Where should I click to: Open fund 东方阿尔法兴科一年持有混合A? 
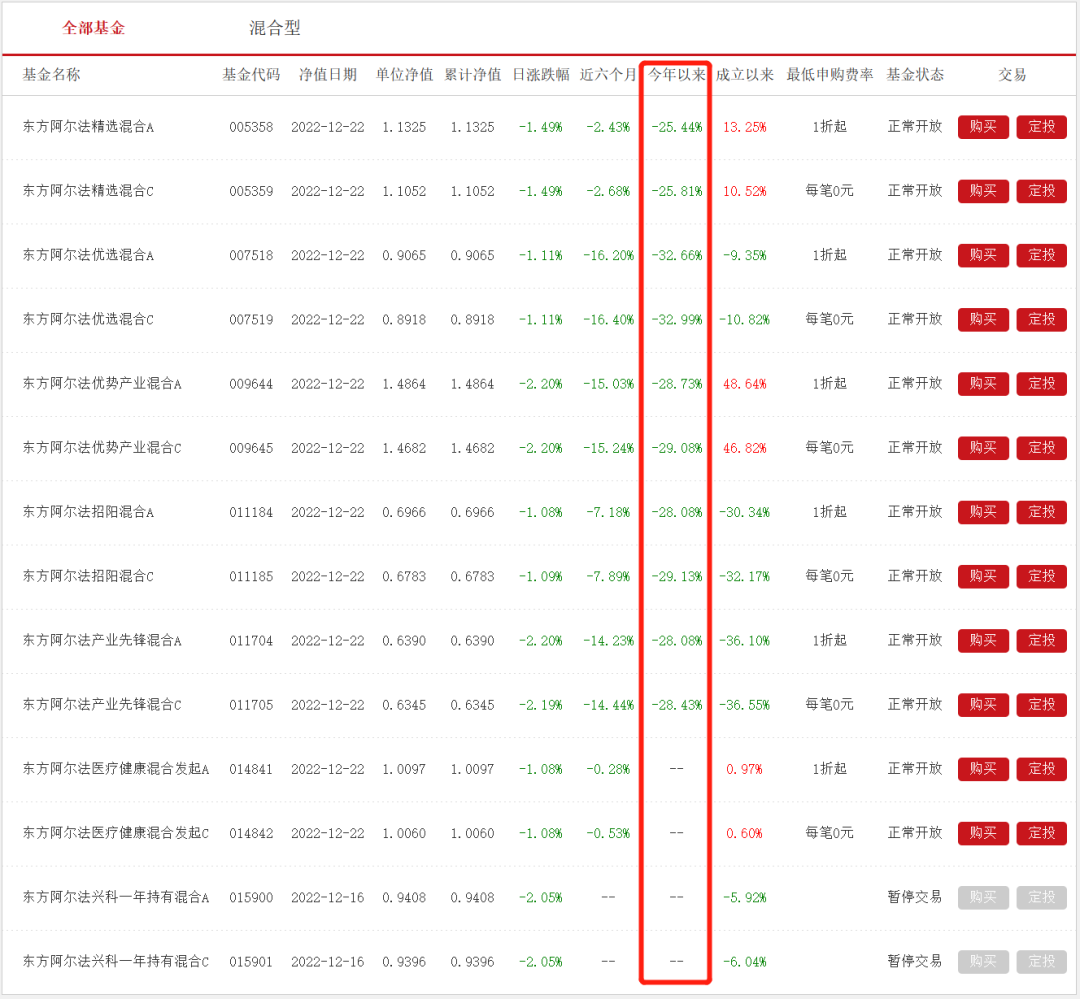(x=116, y=897)
